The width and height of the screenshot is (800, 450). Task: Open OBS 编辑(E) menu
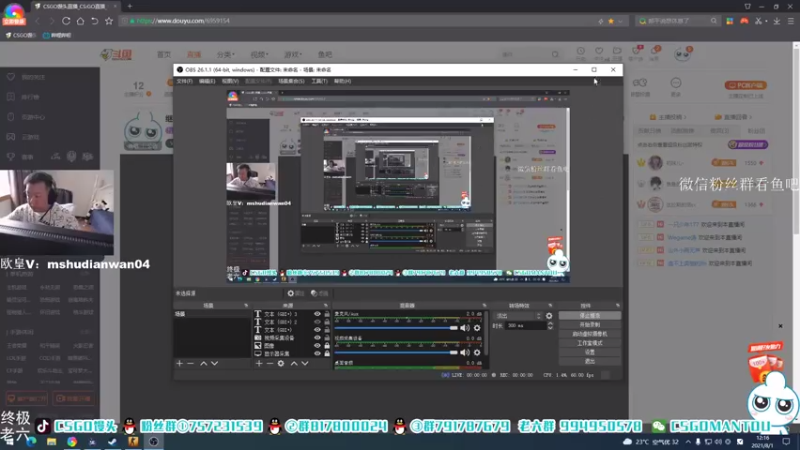pos(207,81)
